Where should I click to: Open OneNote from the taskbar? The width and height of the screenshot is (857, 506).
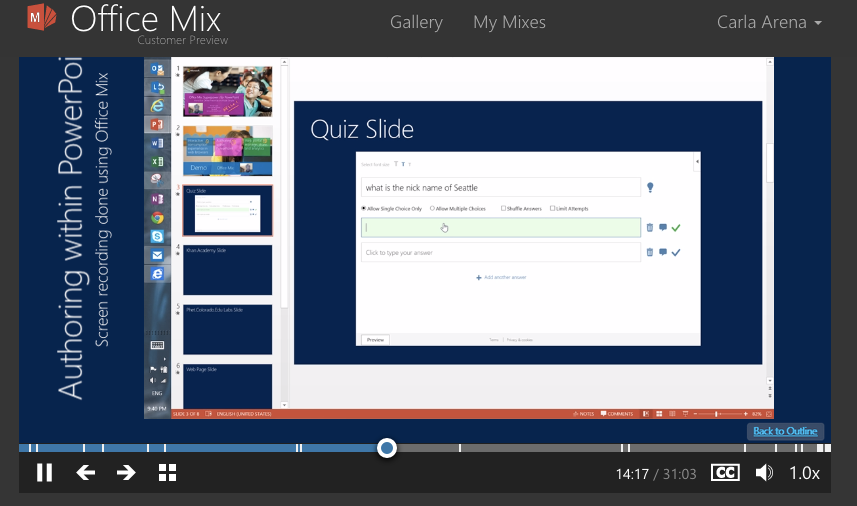(157, 199)
